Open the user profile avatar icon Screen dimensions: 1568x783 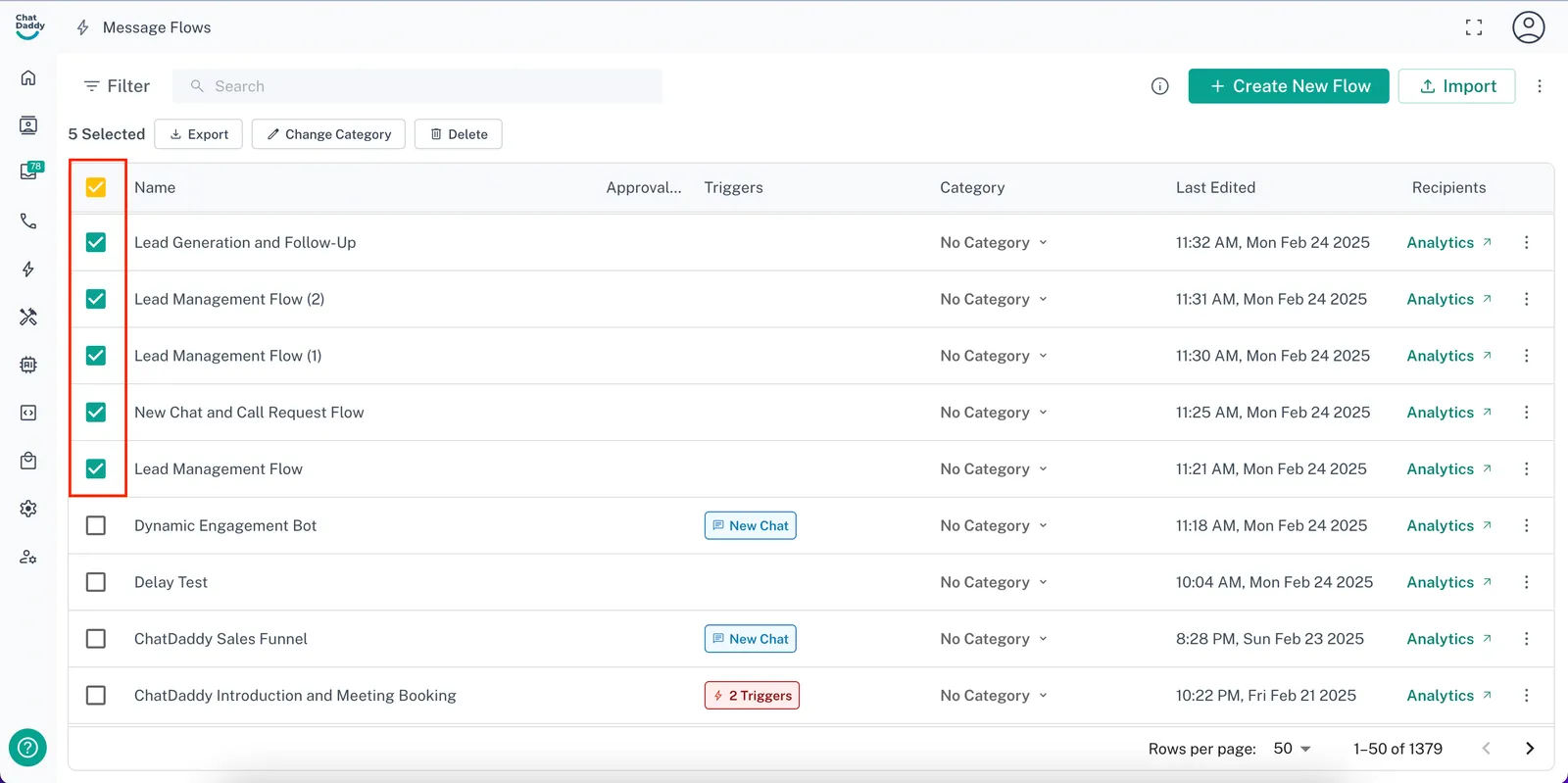pos(1528,27)
